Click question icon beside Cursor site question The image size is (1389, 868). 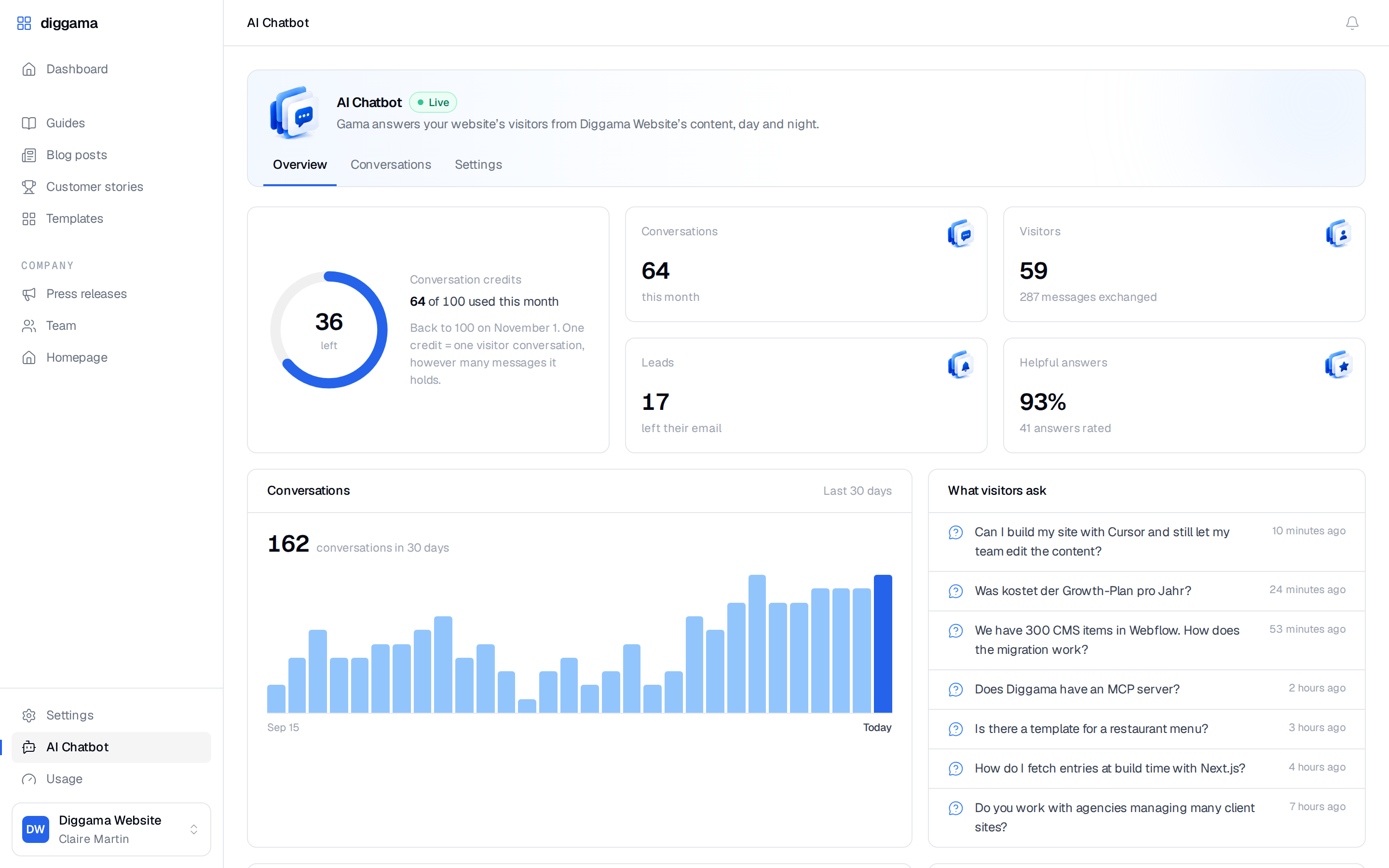pos(955,532)
